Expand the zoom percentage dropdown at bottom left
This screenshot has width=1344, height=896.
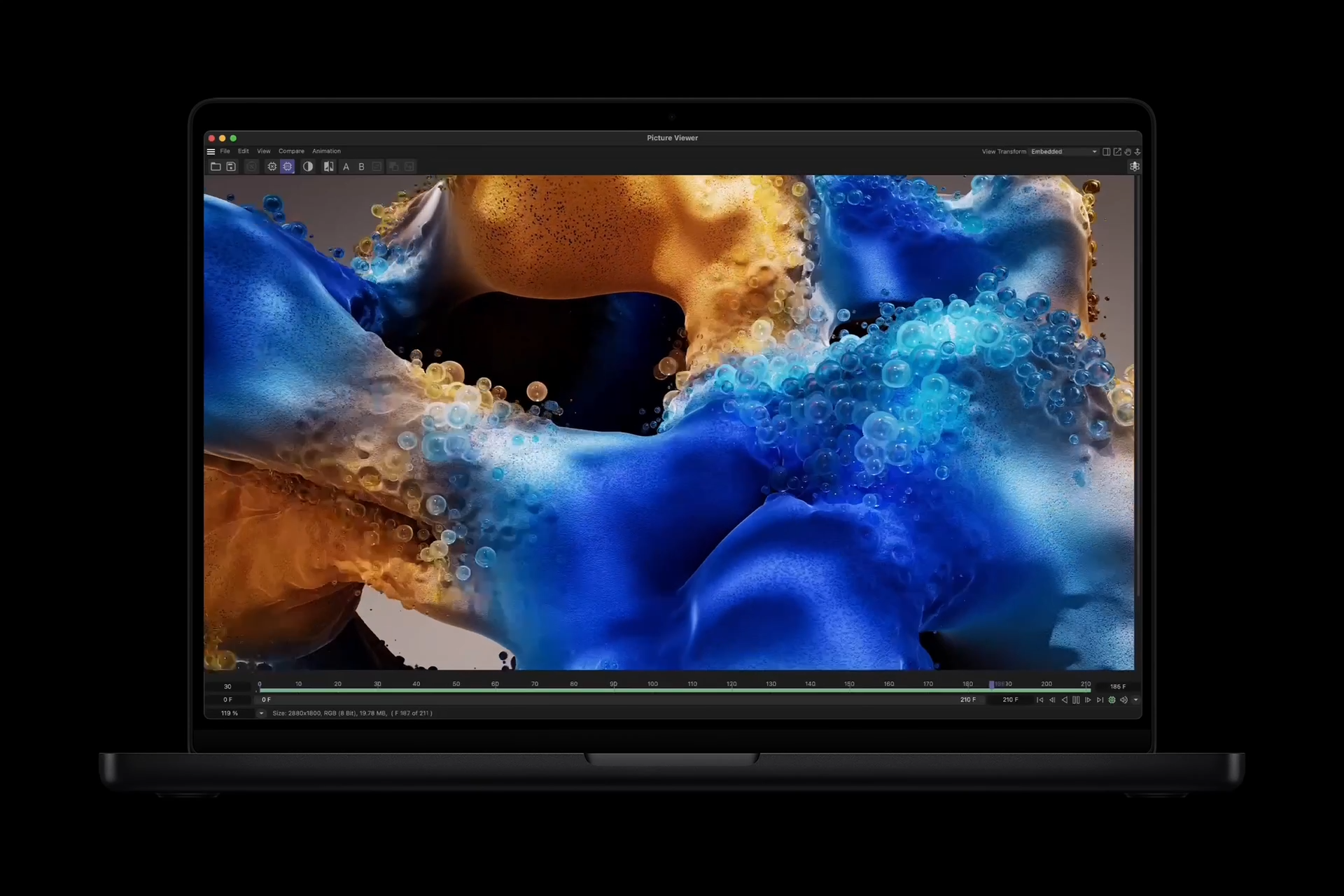[261, 713]
